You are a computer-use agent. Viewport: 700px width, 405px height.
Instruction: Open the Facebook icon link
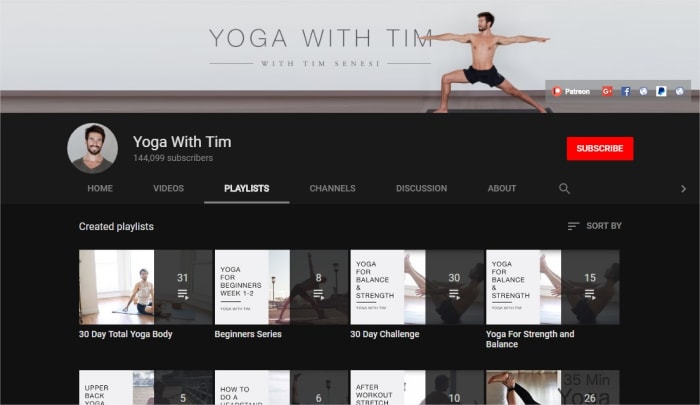pos(626,92)
